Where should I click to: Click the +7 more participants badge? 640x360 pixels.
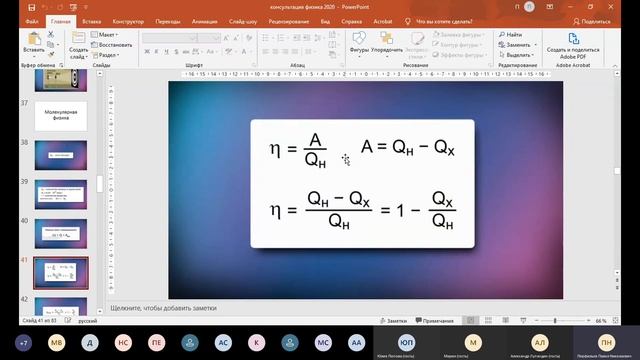[23, 343]
